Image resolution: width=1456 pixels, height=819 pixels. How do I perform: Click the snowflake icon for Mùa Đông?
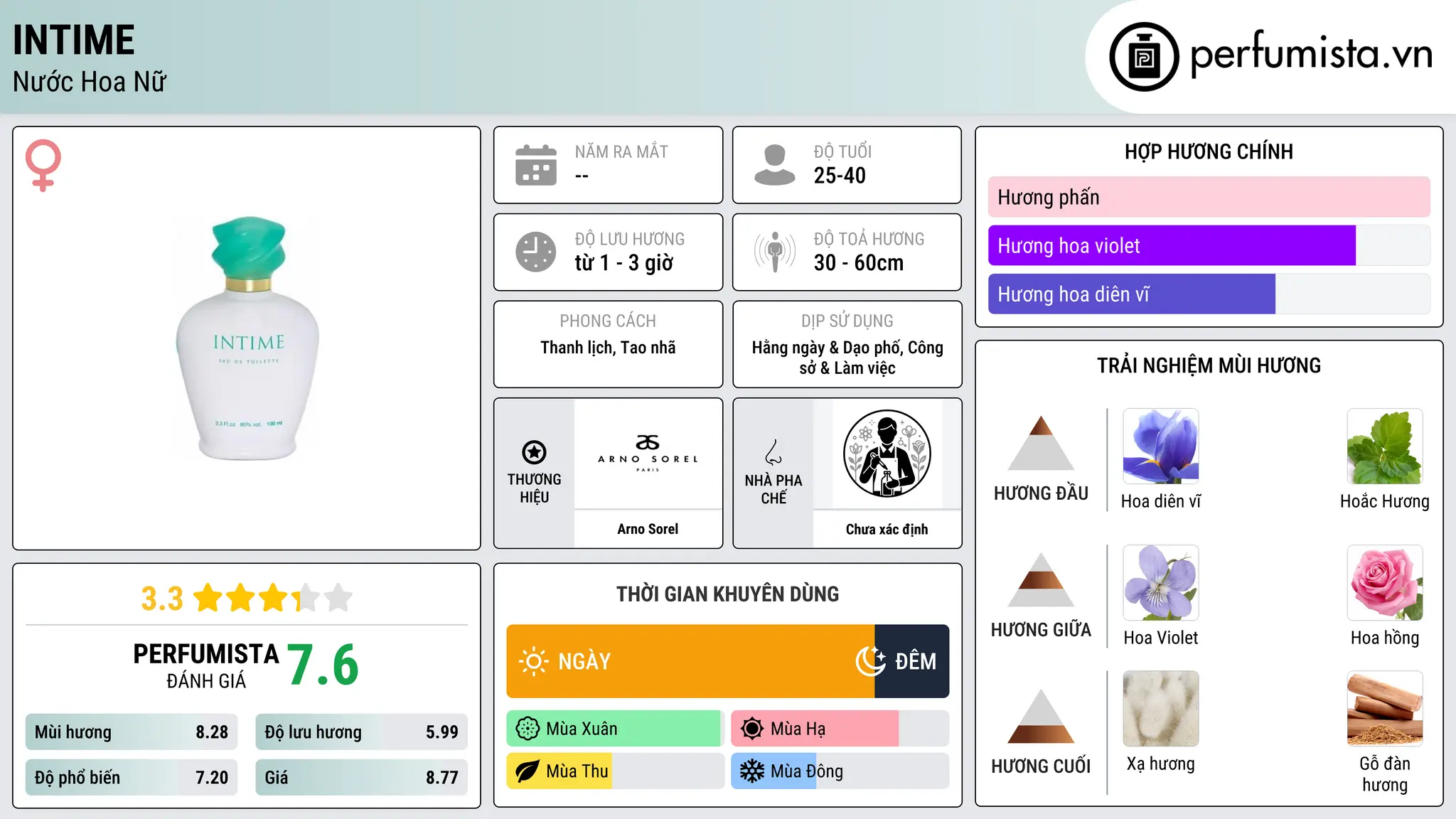pos(752,771)
